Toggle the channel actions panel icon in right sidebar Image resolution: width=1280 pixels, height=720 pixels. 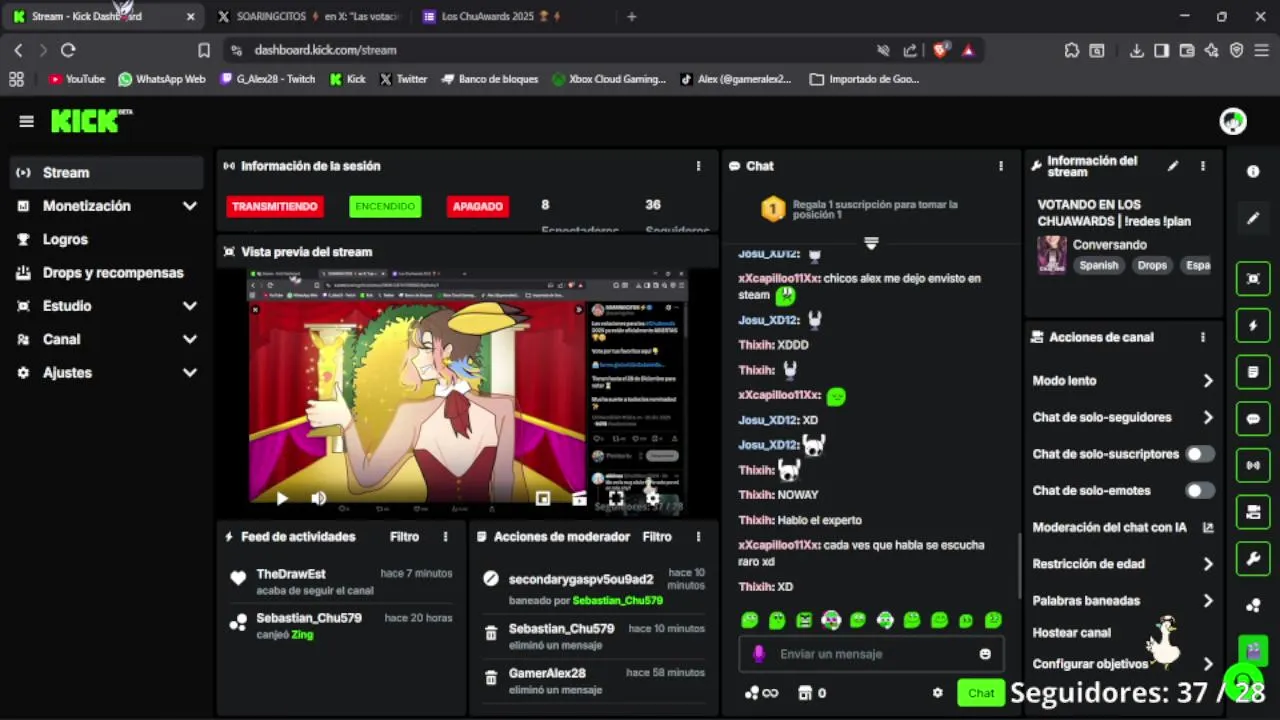tap(1253, 512)
